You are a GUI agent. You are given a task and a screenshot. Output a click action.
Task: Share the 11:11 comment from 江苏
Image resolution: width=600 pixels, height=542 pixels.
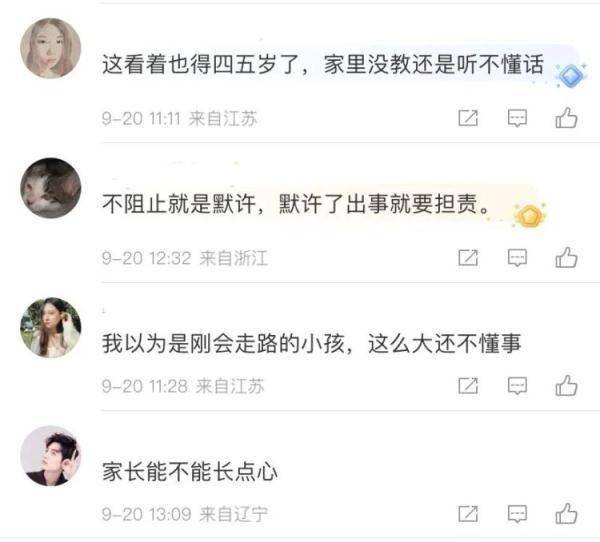click(x=468, y=118)
